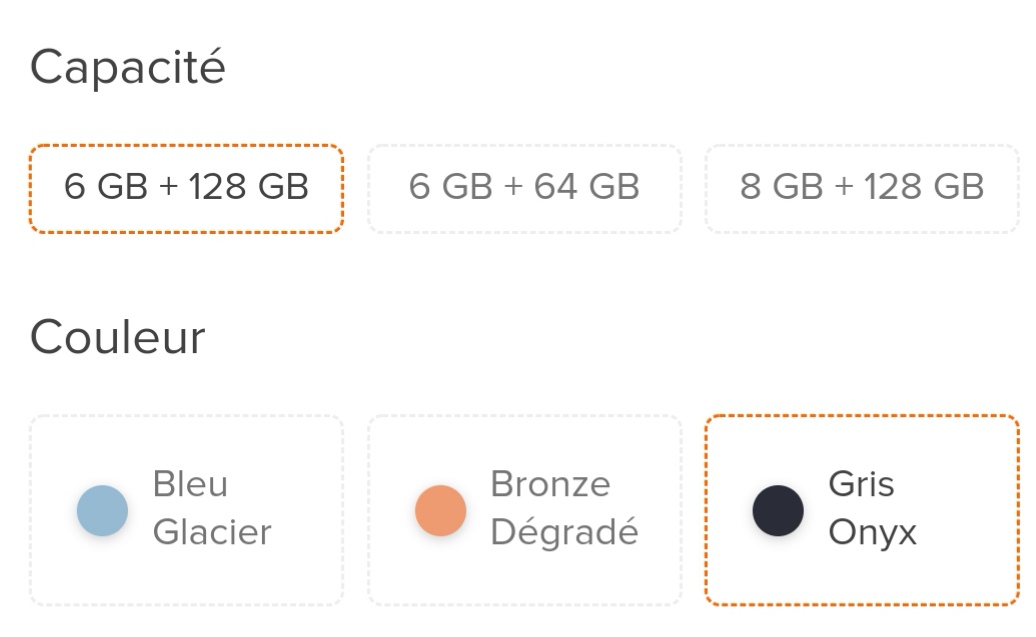Change phone color to gradient bronze
Viewport: 1036px width, 637px height.
coord(524,510)
